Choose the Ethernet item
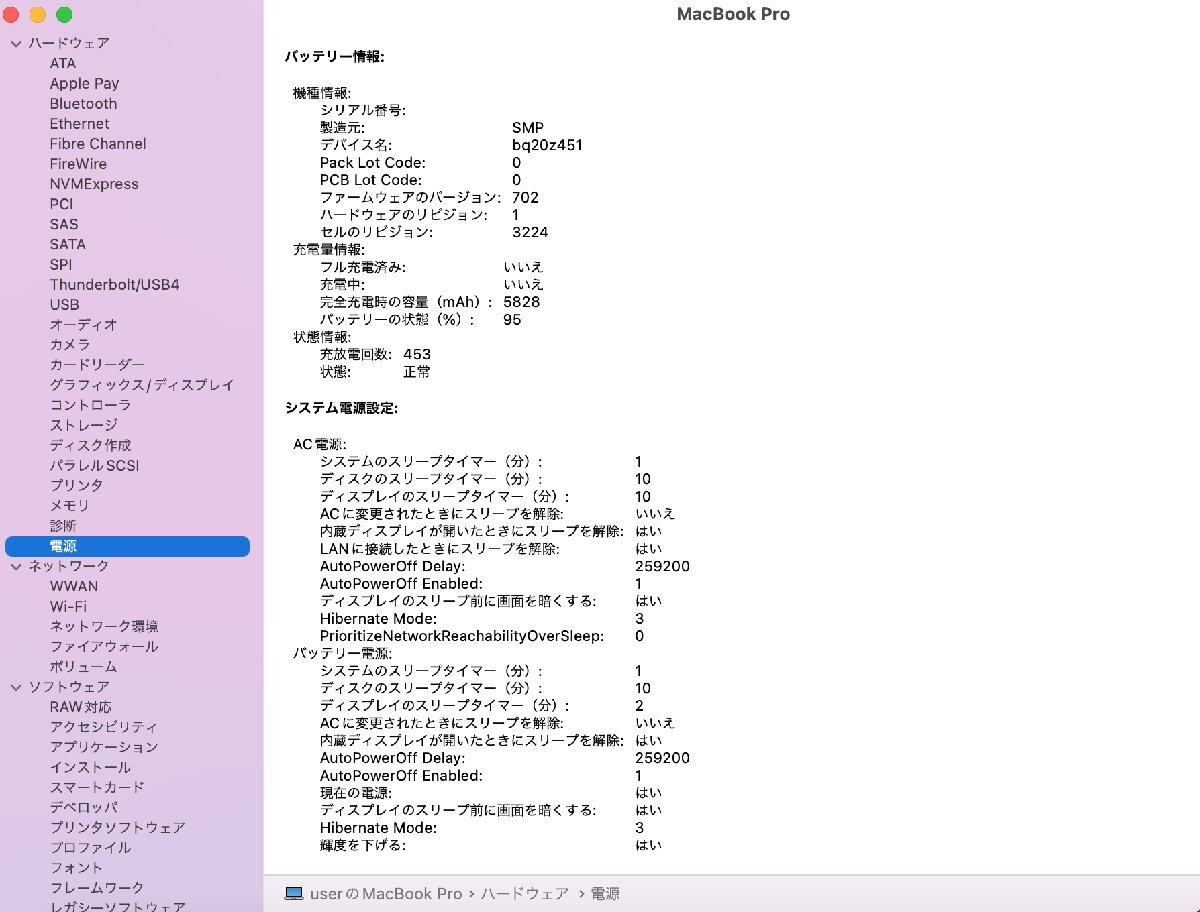Screen dimensions: 1200x912 [79, 123]
